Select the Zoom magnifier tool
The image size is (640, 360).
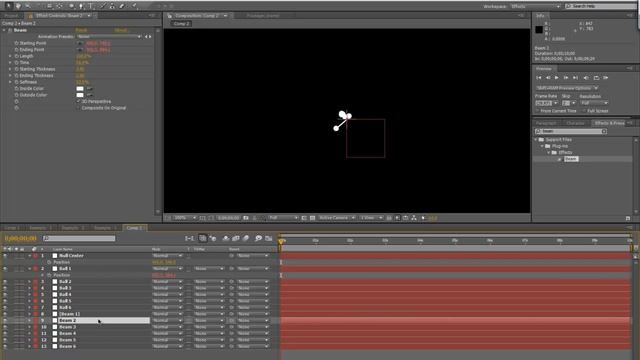[x=28, y=6]
